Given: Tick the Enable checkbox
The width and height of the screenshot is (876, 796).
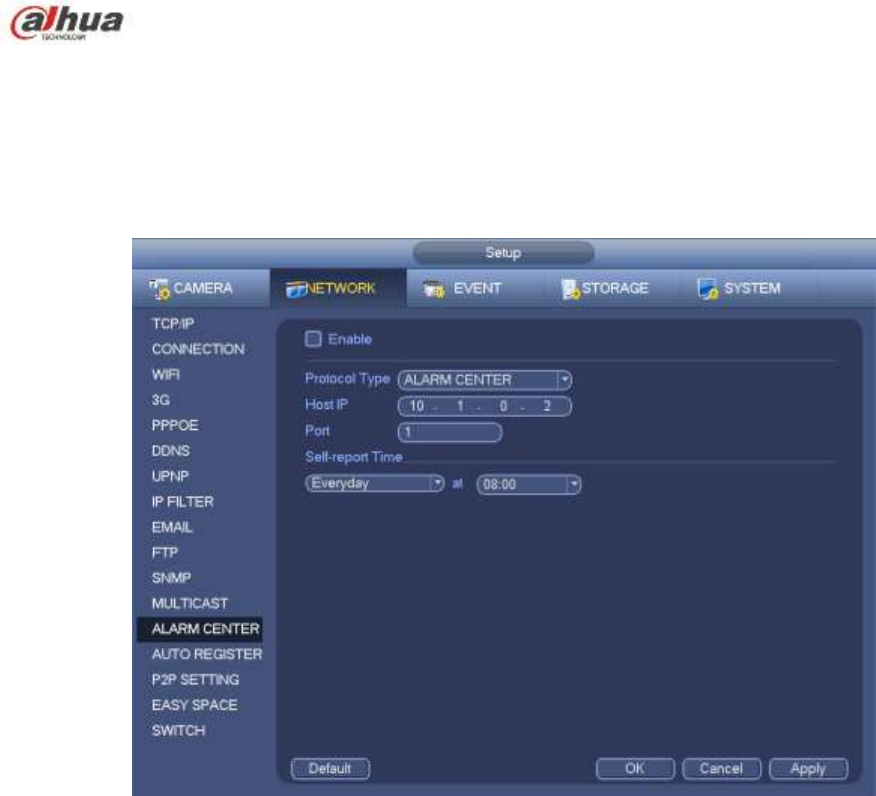Looking at the screenshot, I should pyautogui.click(x=313, y=339).
